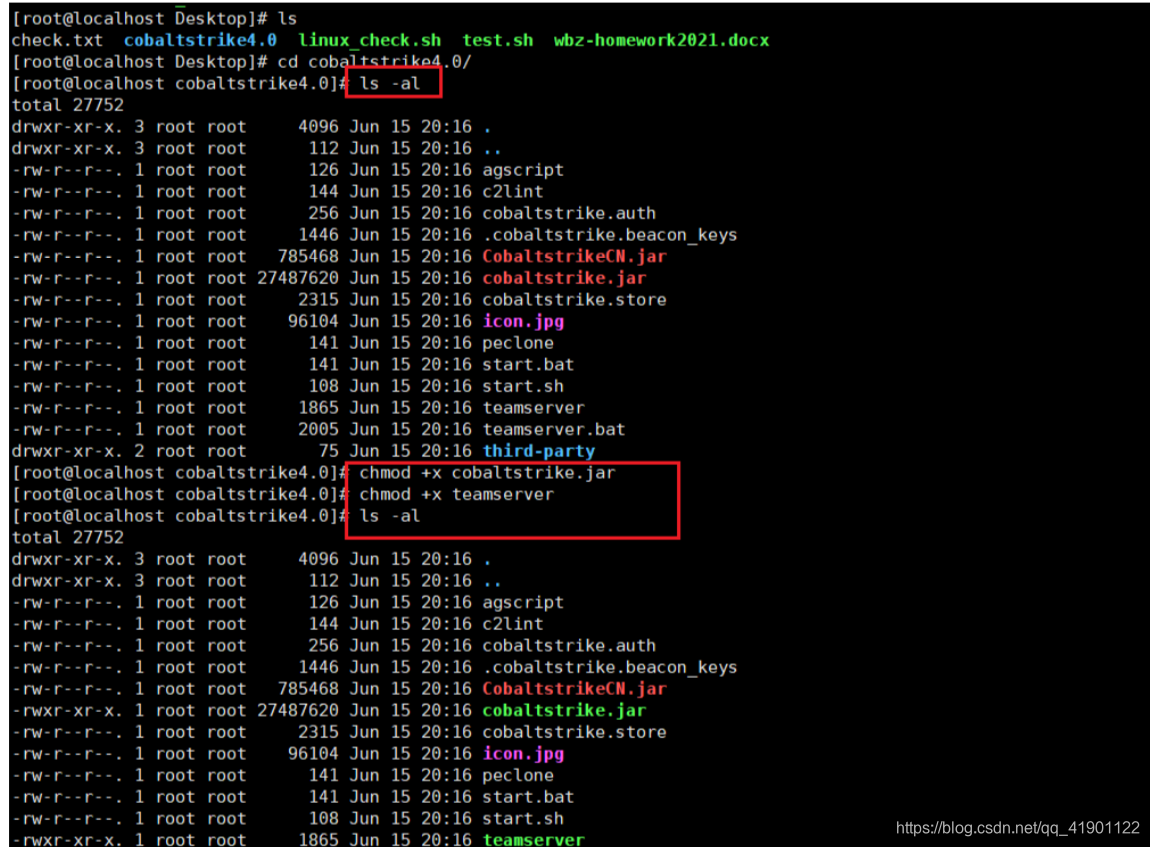The height and width of the screenshot is (847, 1150).
Task: Select the size value 75 on the third-party row
Action: (329, 451)
